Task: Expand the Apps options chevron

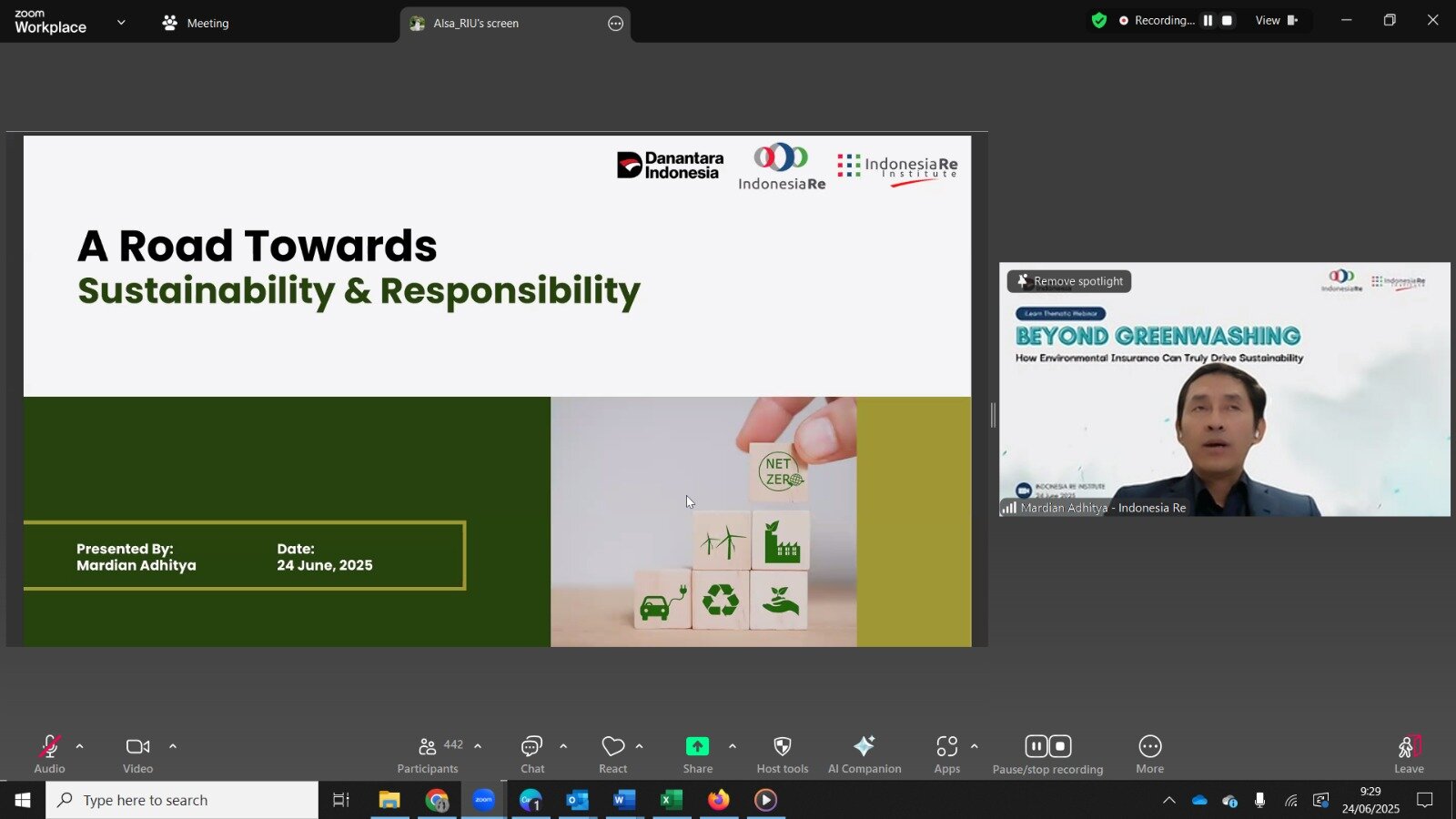Action: coord(975,746)
